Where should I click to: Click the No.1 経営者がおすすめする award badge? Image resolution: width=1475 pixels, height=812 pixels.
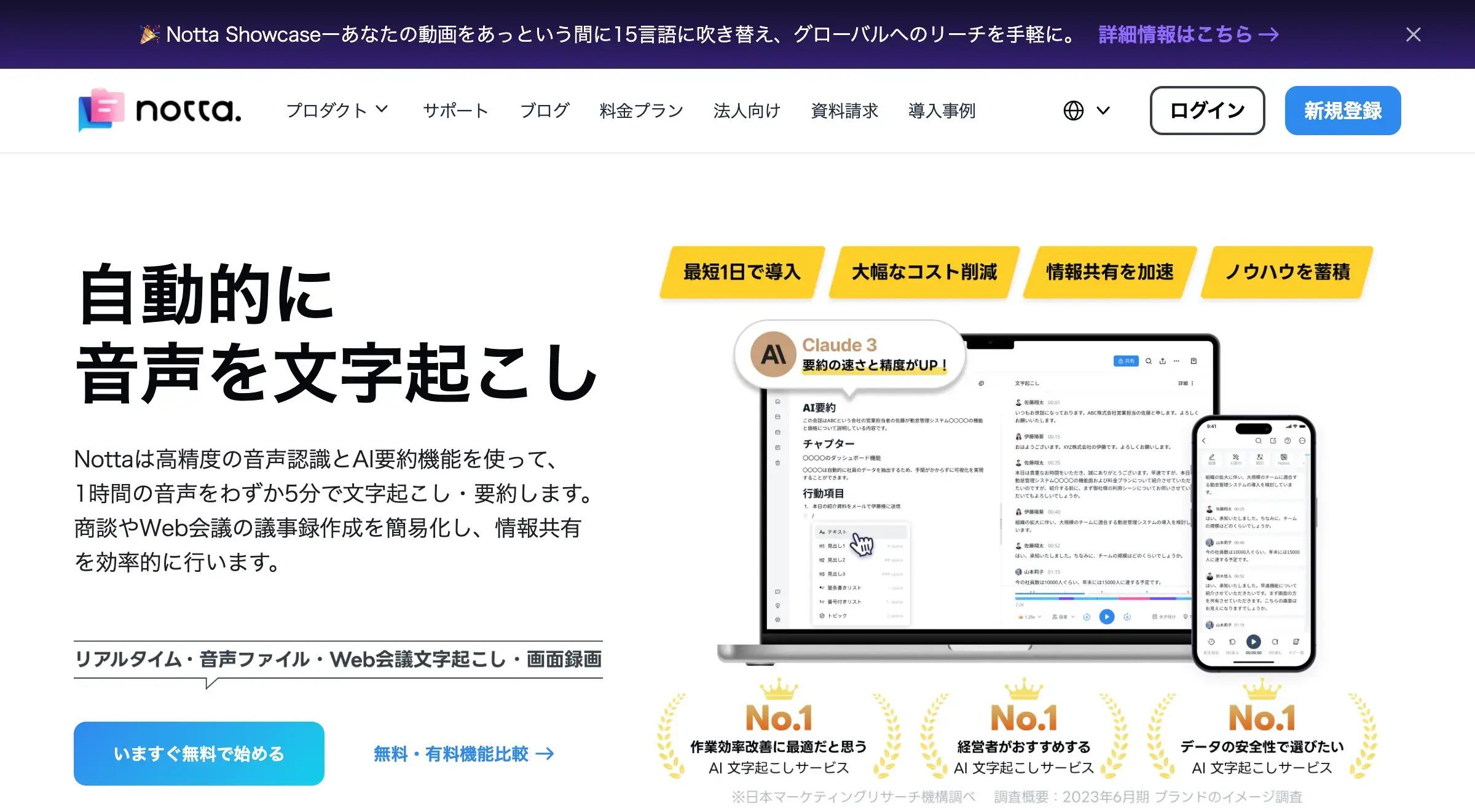[1024, 730]
